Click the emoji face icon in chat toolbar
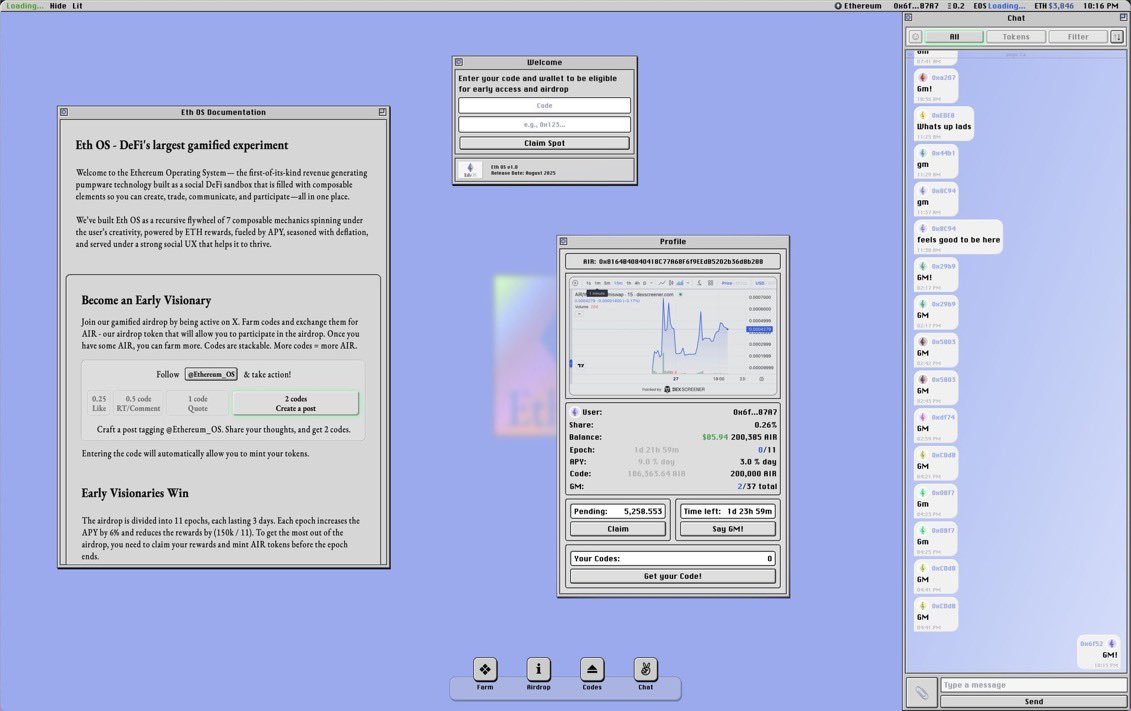This screenshot has height=711, width=1131. [915, 37]
